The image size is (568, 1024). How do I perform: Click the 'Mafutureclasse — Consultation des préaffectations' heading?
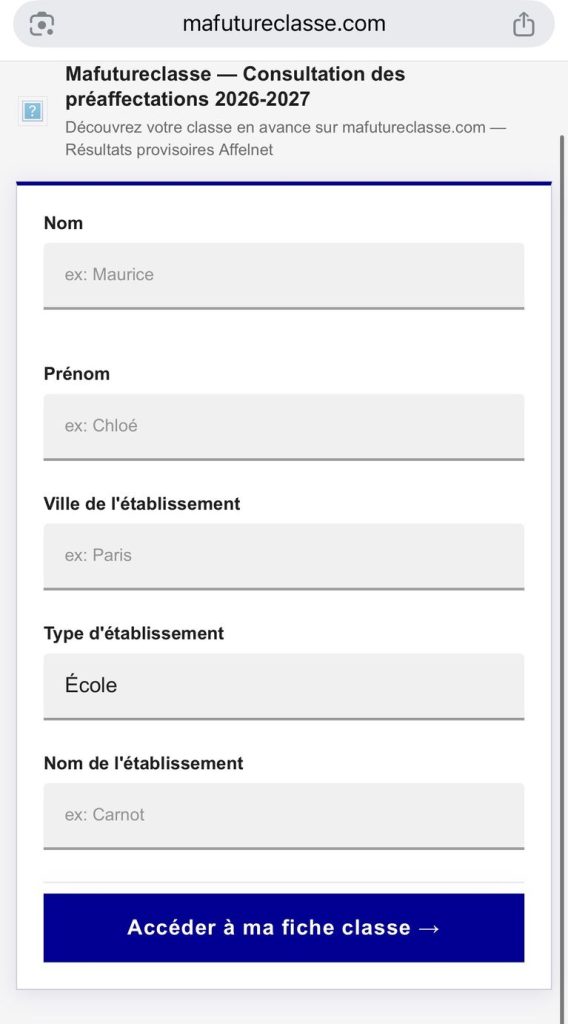(235, 87)
